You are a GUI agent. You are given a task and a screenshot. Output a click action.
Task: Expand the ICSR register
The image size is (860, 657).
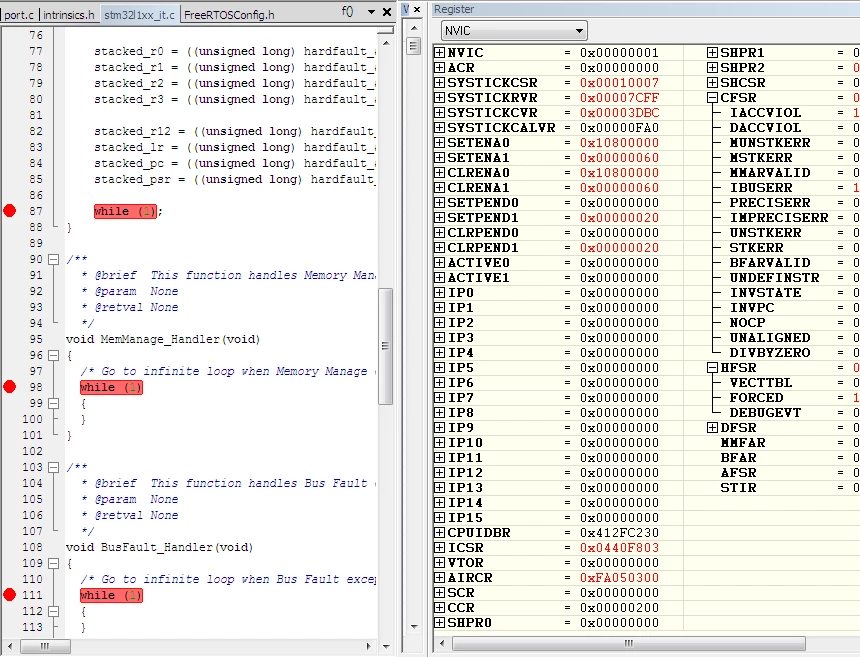(x=439, y=547)
